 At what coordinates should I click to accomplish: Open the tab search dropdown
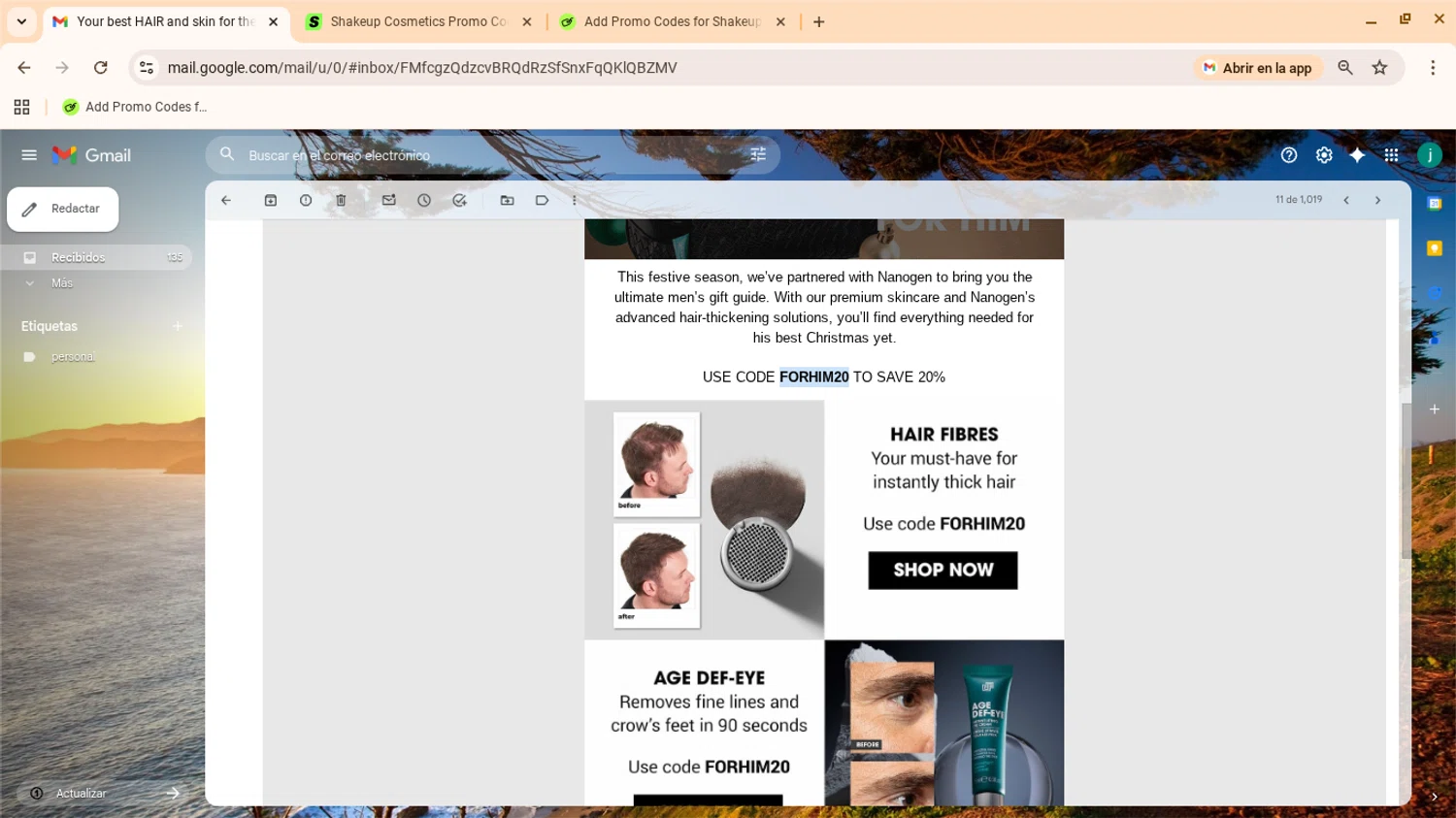21,21
